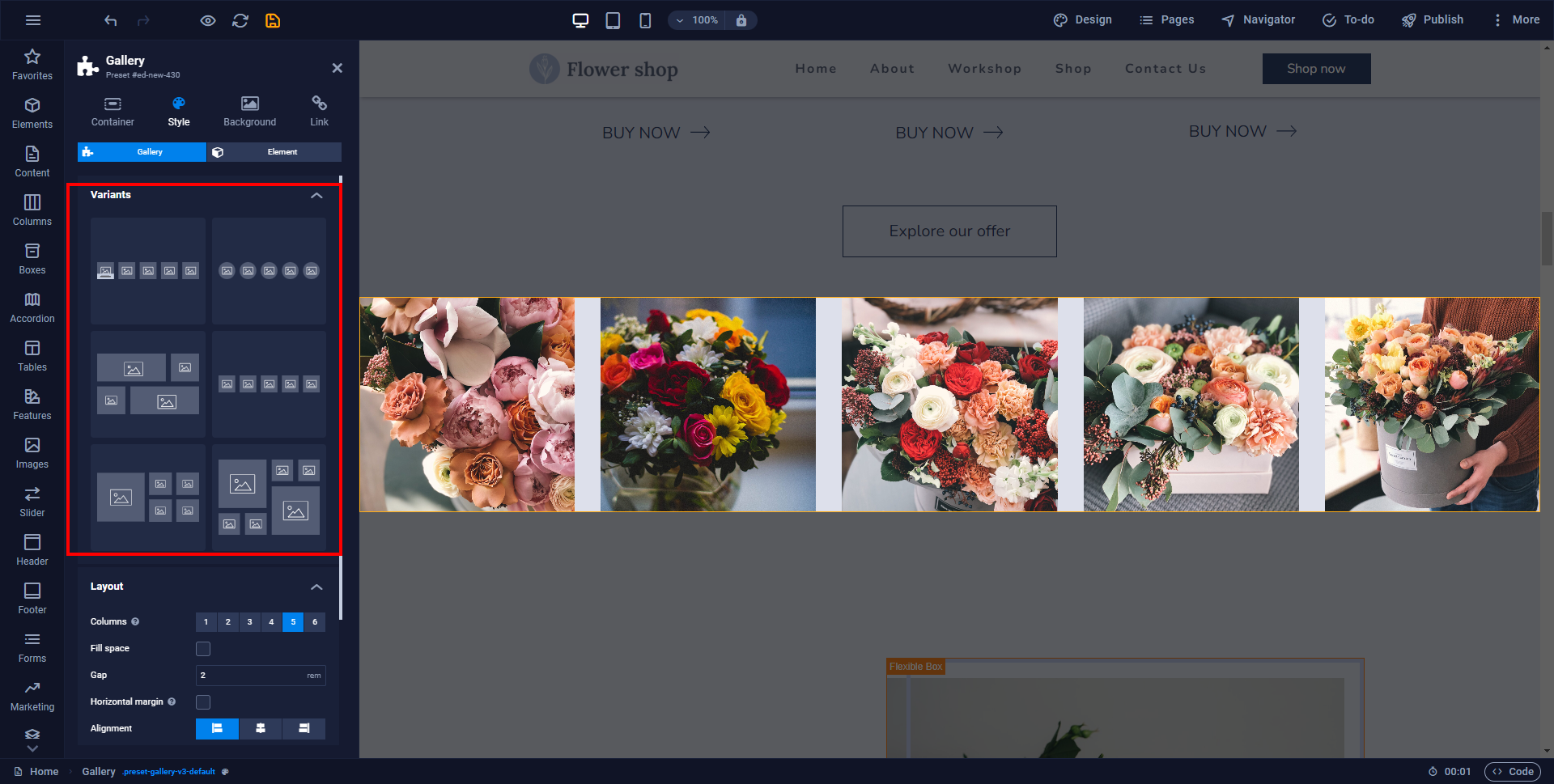1554x784 pixels.
Task: Open the To-do panel
Action: point(1348,20)
